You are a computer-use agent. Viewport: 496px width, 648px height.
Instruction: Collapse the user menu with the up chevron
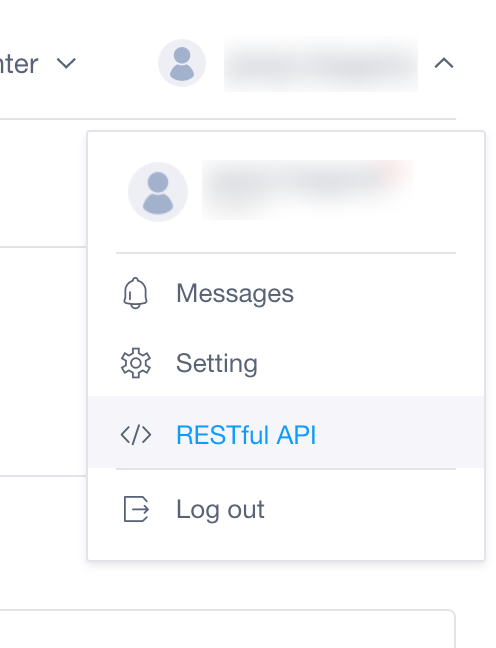[444, 63]
